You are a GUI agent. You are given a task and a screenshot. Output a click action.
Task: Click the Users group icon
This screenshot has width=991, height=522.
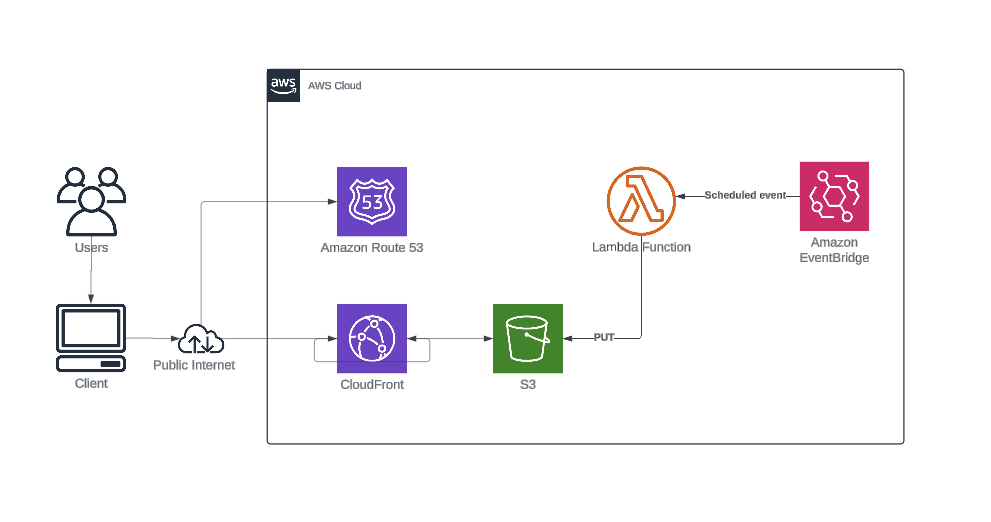pos(92,202)
